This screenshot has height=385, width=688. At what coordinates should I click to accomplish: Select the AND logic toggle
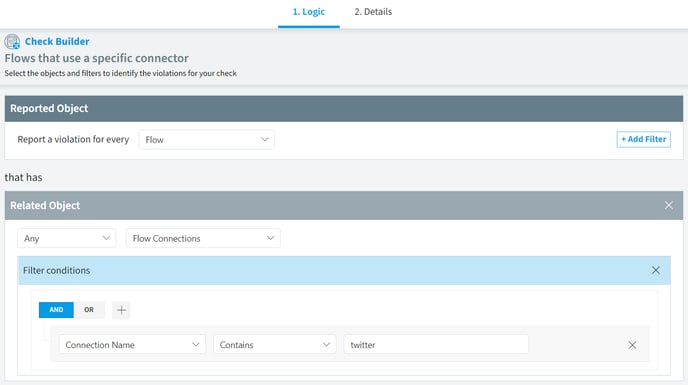click(56, 310)
